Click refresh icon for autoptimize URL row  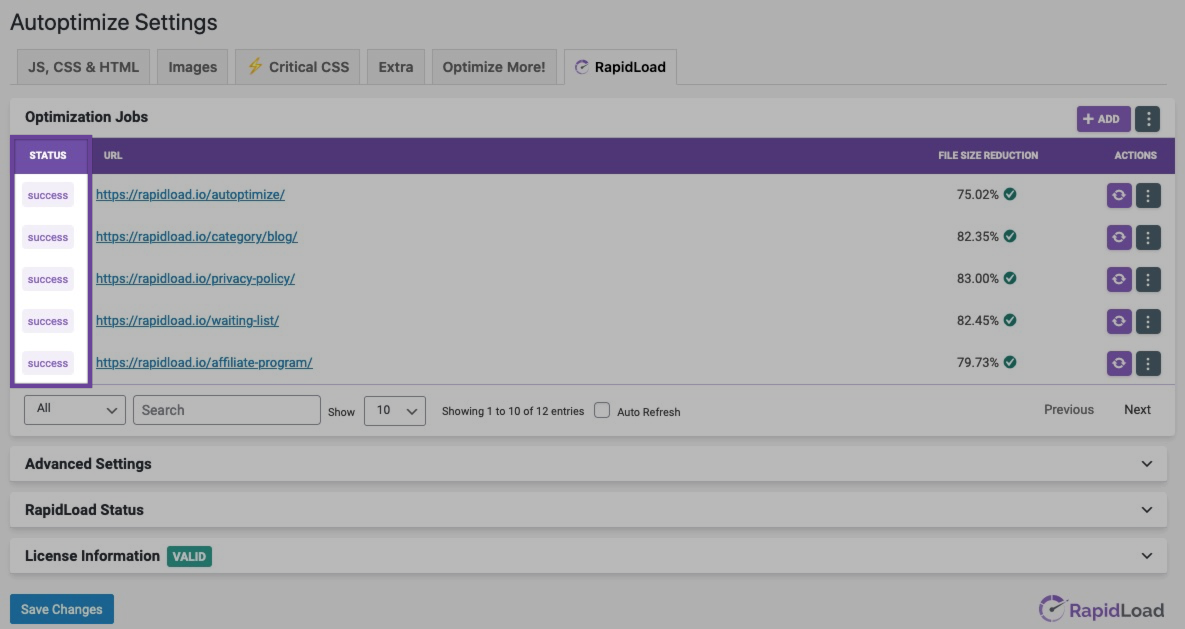[x=1119, y=195]
